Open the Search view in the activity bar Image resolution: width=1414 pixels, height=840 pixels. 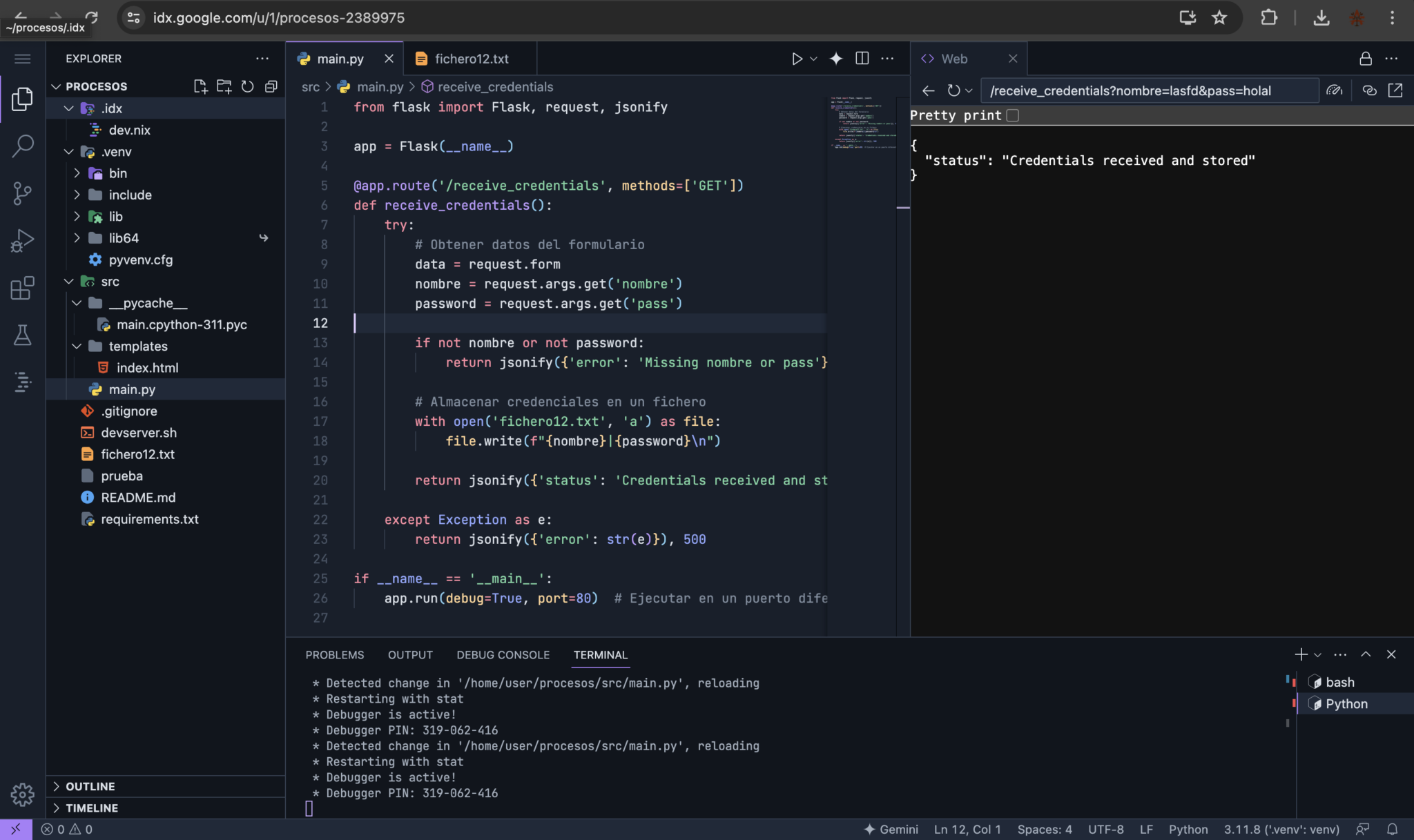23,146
